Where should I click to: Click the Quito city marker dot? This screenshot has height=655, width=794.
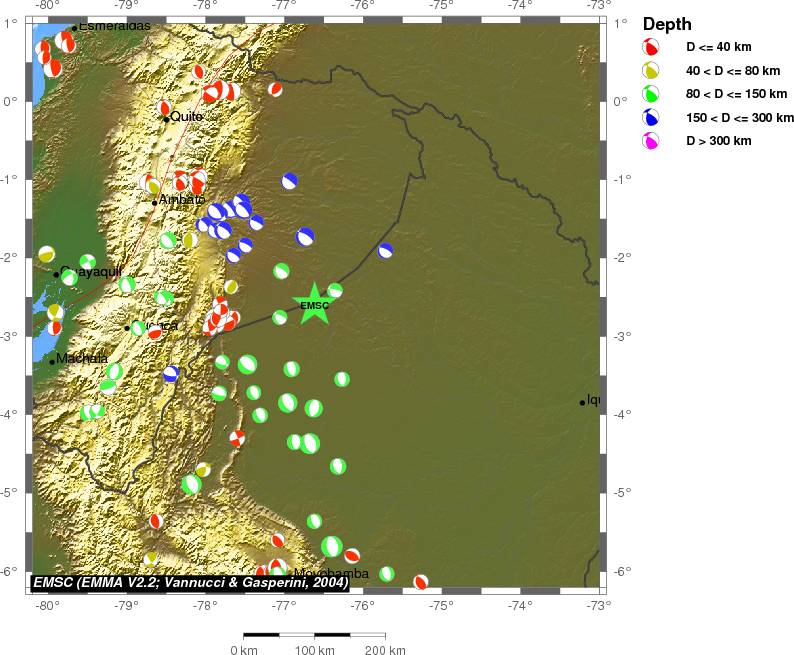(166, 119)
